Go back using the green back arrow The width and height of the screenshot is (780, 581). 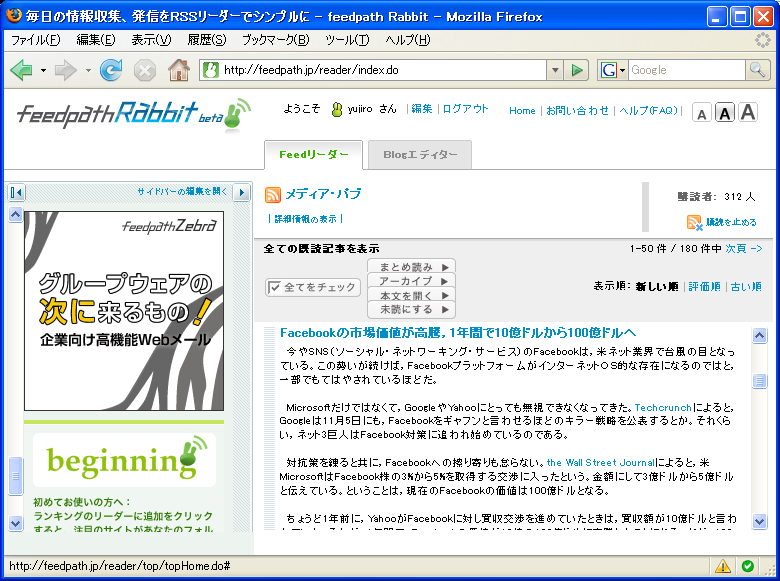click(x=21, y=70)
